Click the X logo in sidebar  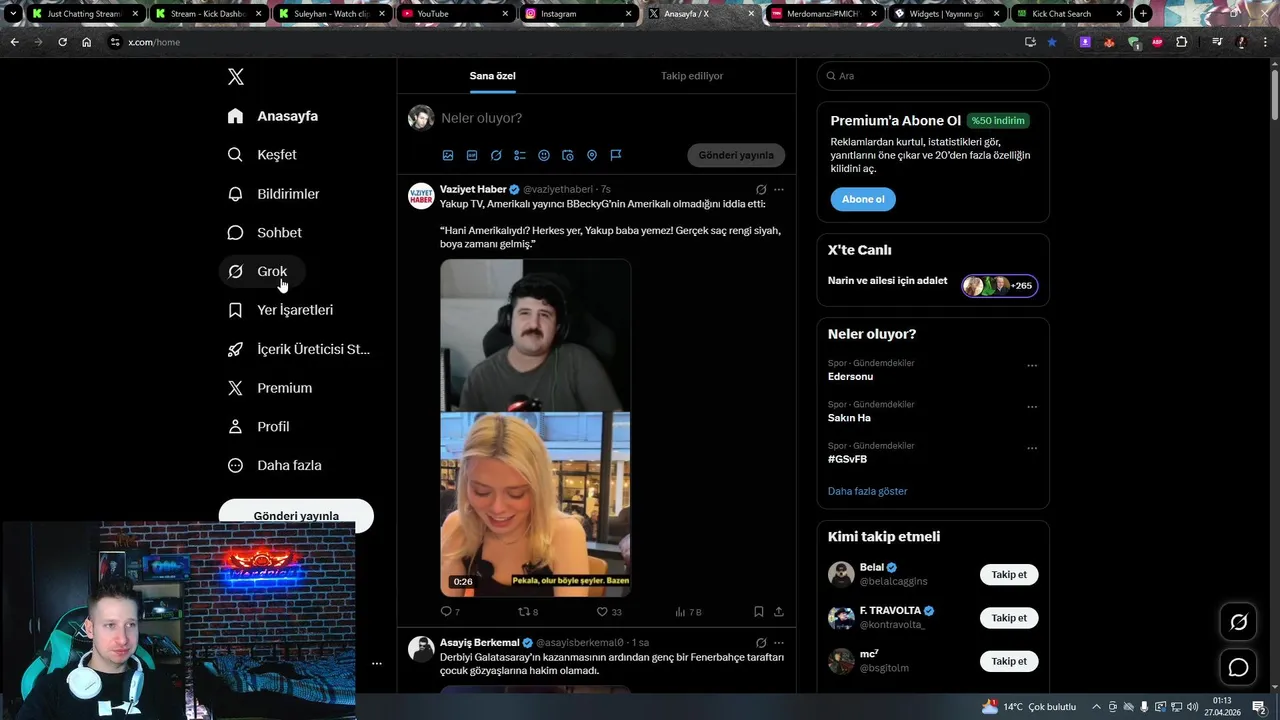235,77
